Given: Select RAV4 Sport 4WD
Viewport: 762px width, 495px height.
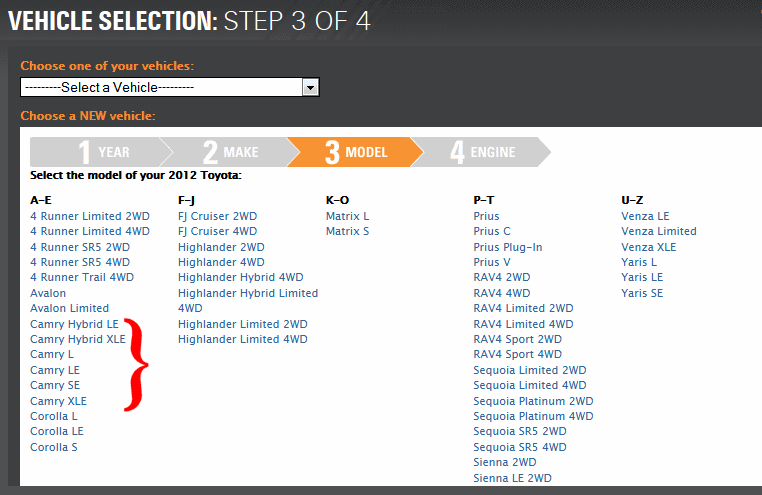Looking at the screenshot, I should pos(517,354).
